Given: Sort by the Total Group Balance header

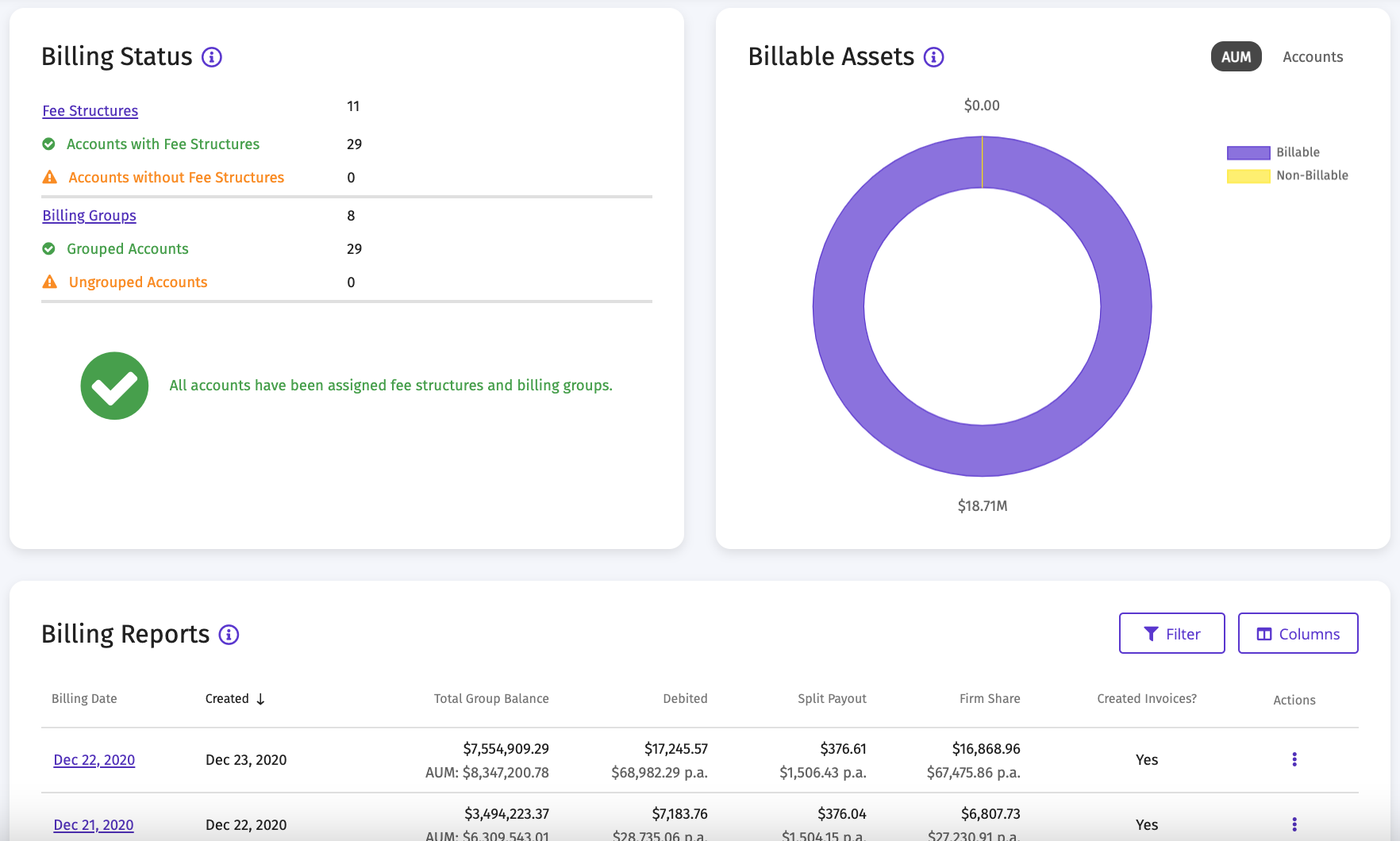Looking at the screenshot, I should click(x=491, y=699).
